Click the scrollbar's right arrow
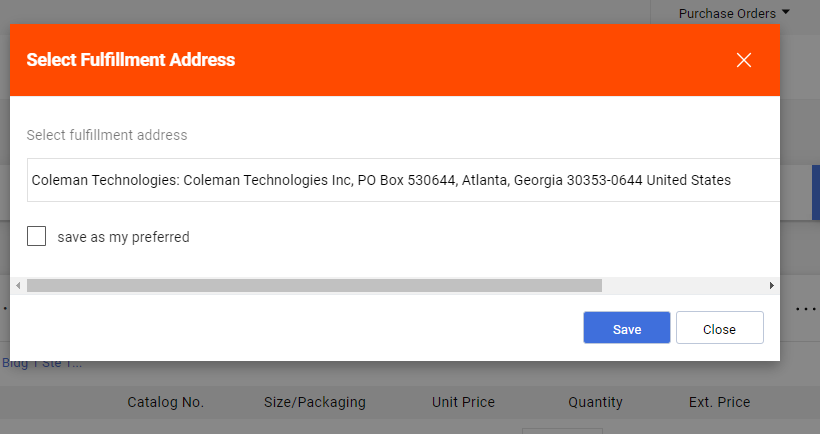Screen dimensions: 820x434 pos(771,285)
